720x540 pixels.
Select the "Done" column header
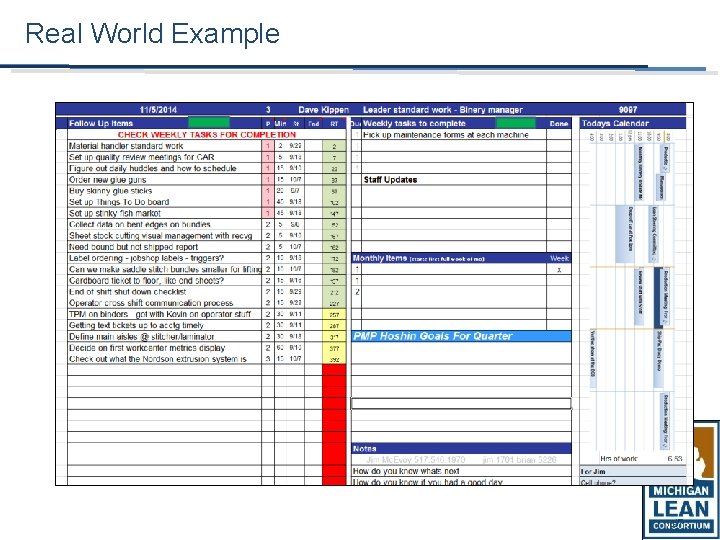(559, 124)
